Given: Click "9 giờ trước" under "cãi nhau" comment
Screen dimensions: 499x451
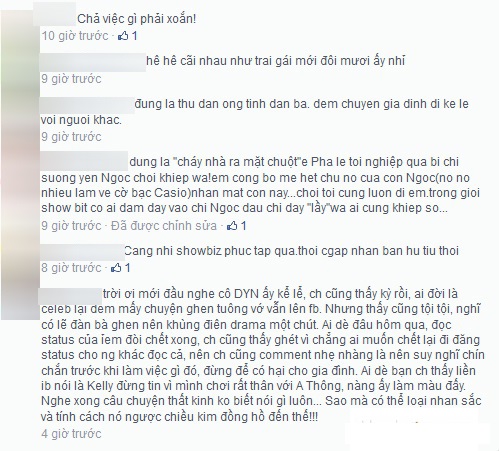Looking at the screenshot, I should click(x=71, y=79).
